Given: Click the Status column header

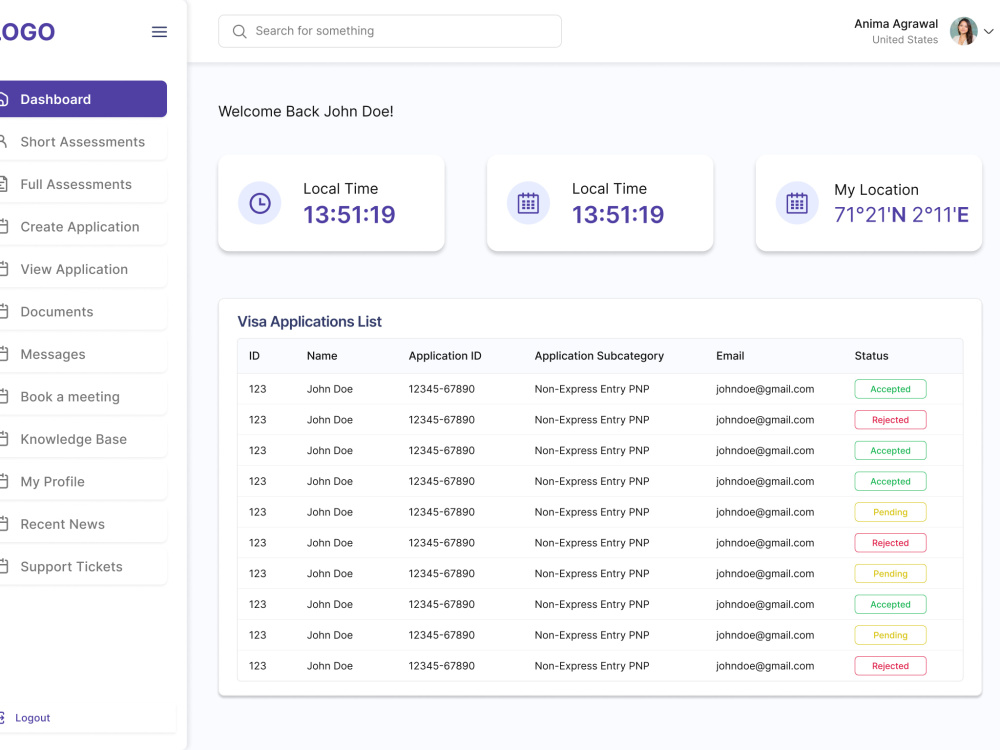Looking at the screenshot, I should tap(871, 356).
